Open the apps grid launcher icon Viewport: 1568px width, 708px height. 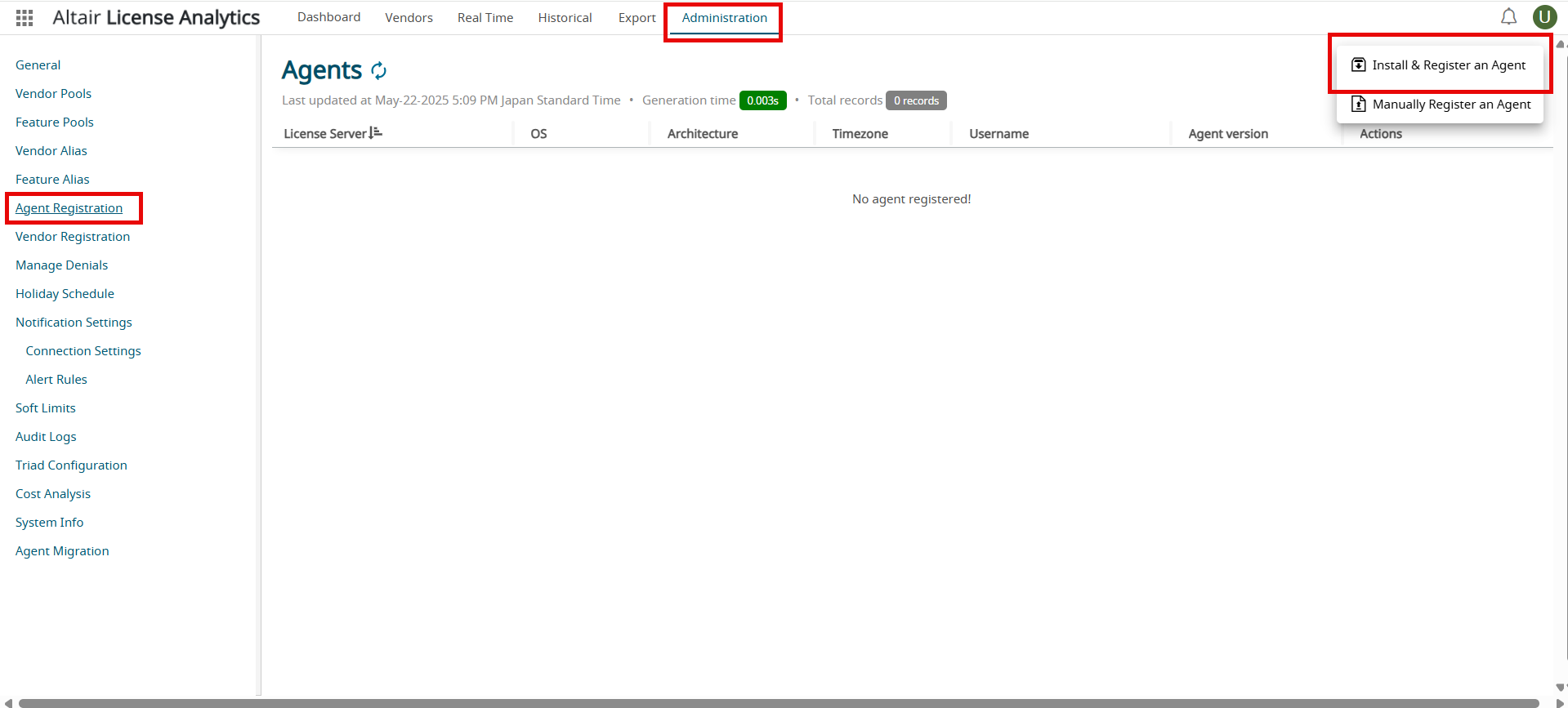point(25,17)
